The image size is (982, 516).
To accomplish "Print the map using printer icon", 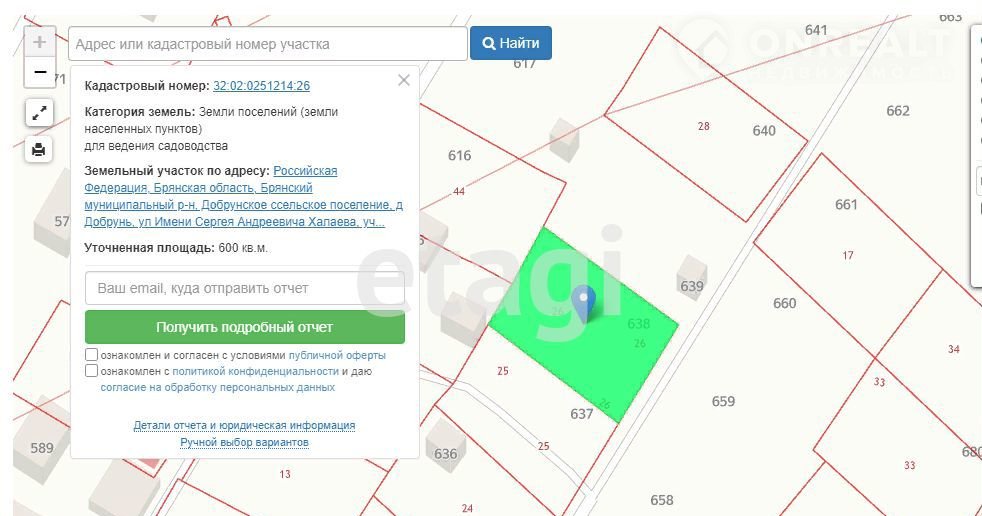I will (39, 150).
